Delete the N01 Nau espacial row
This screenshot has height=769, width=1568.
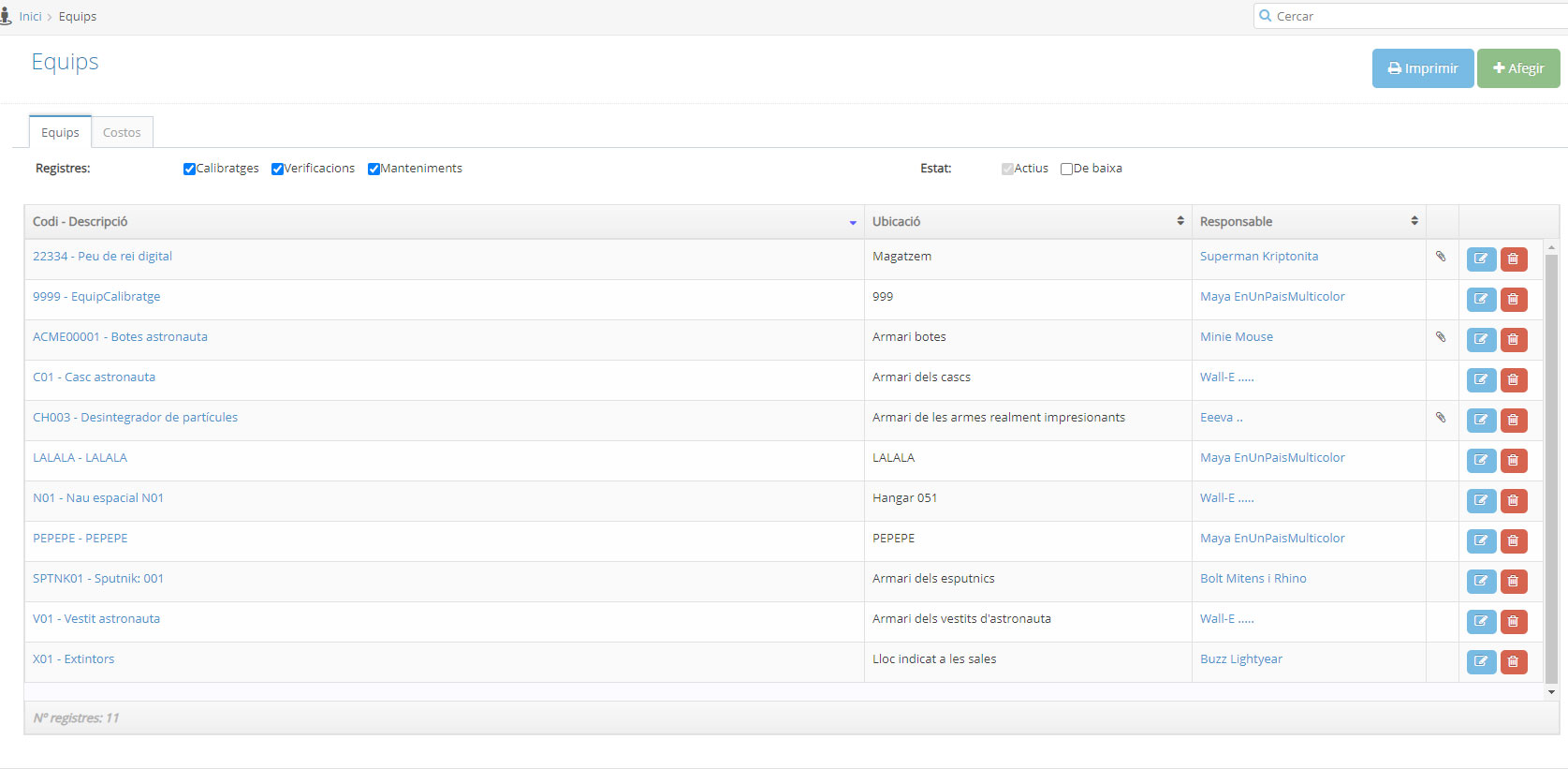[x=1514, y=501]
